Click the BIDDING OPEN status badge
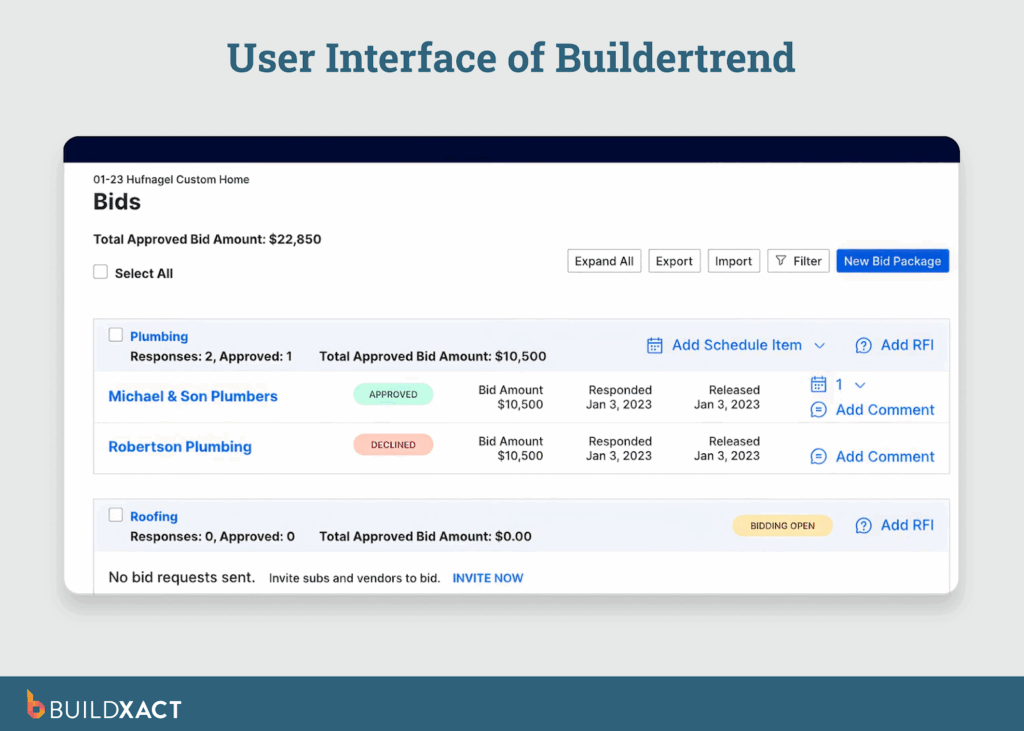This screenshot has width=1024, height=731. (x=782, y=525)
